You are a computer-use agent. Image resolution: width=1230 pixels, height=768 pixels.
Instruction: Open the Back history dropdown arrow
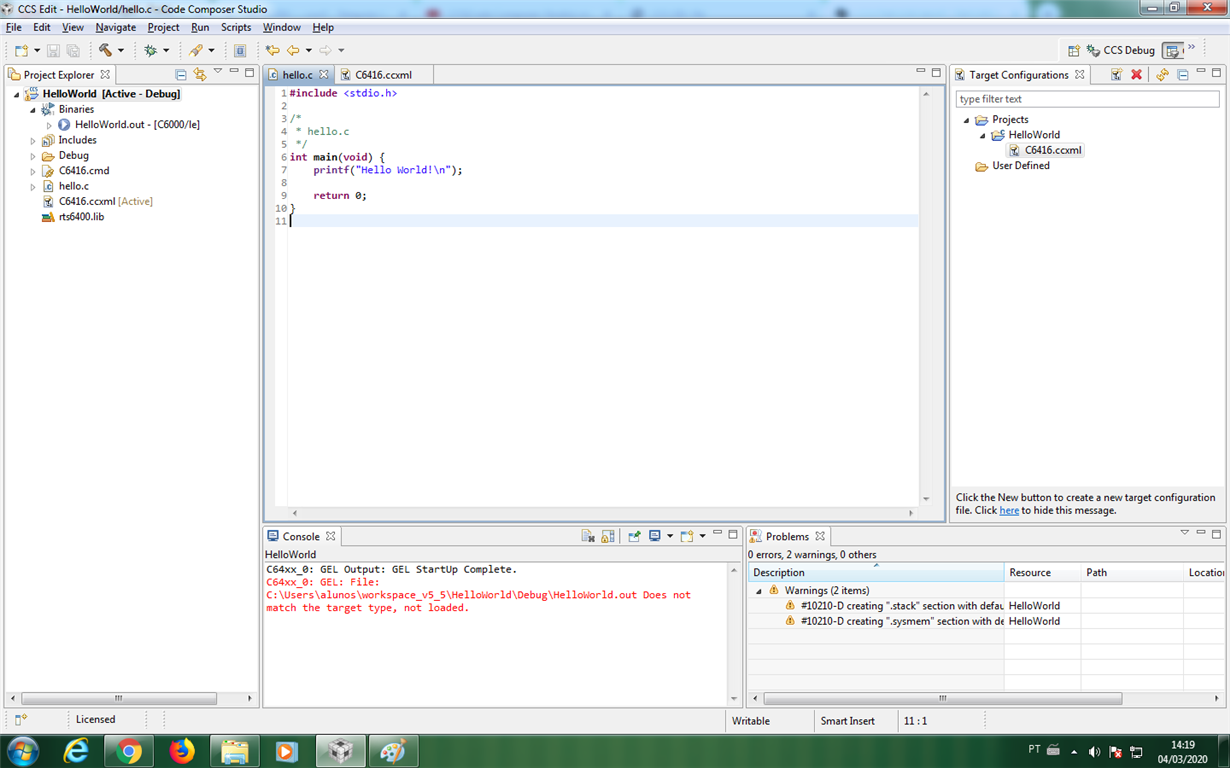point(308,50)
